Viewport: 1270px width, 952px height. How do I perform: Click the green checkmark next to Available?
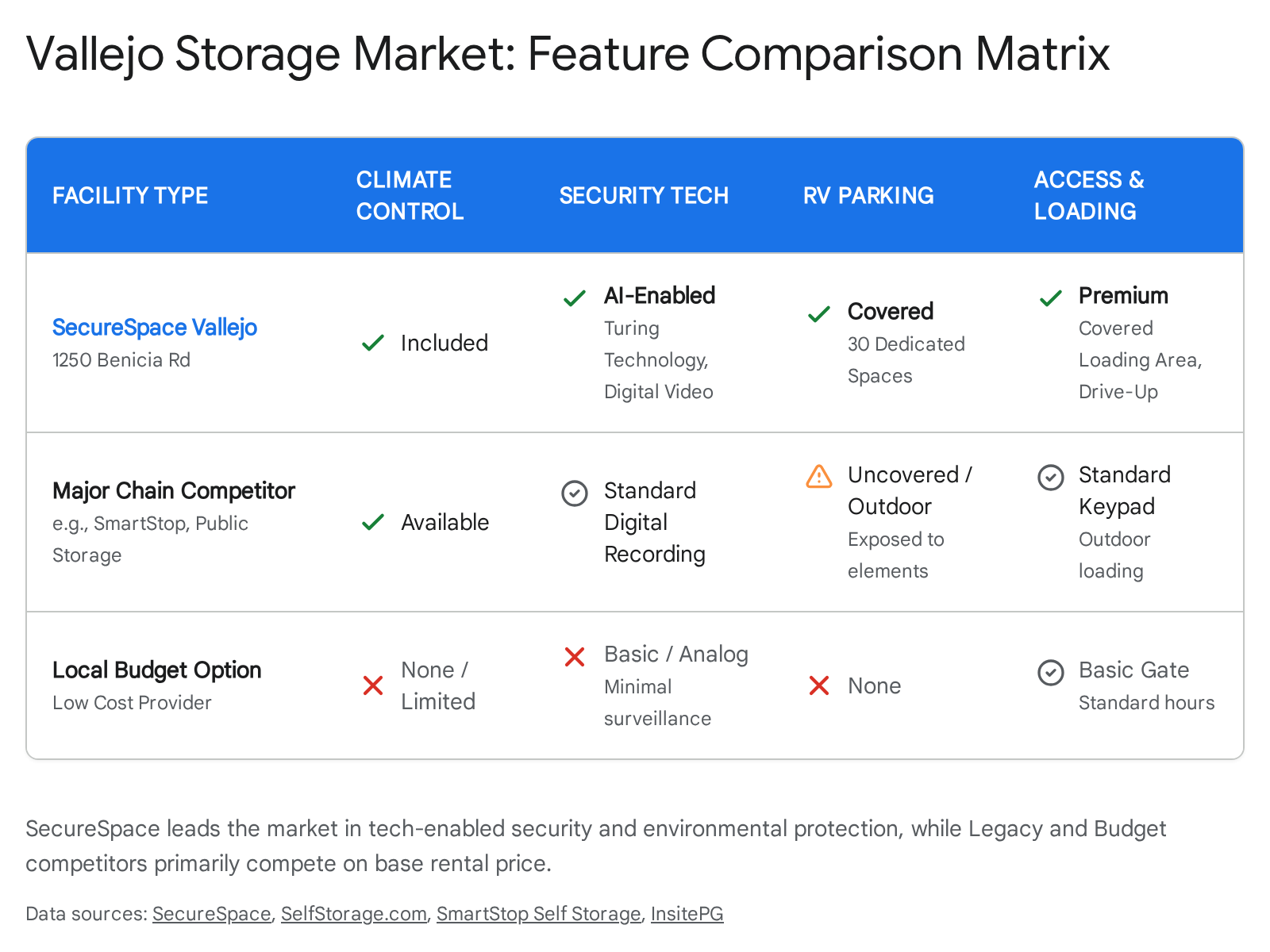coord(373,522)
